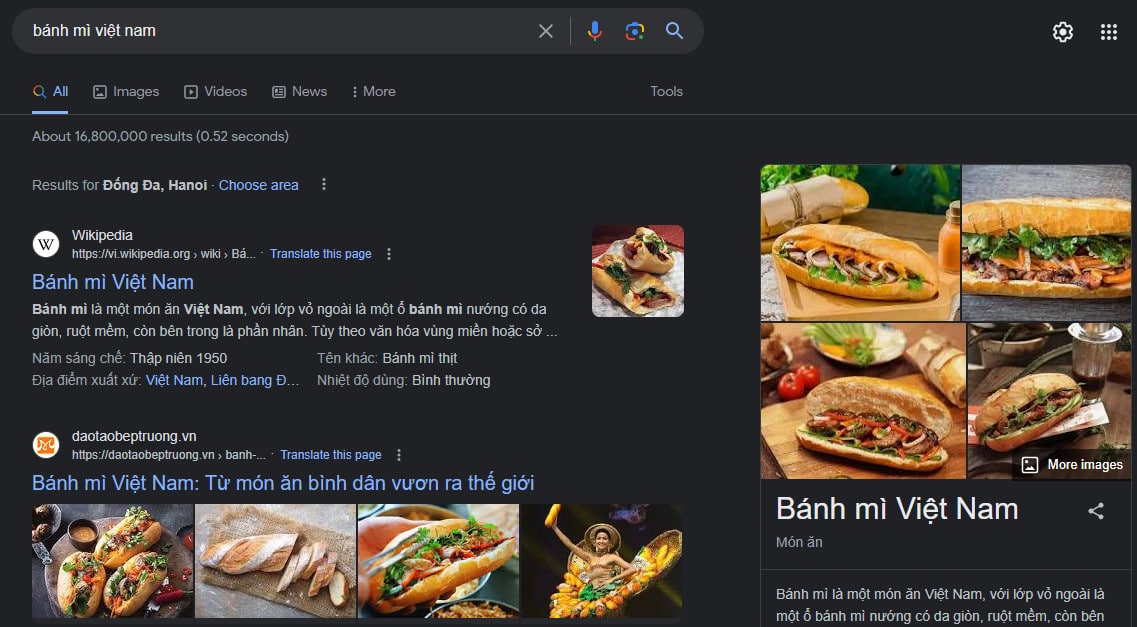
Task: Expand the More search categories menu
Action: click(373, 91)
